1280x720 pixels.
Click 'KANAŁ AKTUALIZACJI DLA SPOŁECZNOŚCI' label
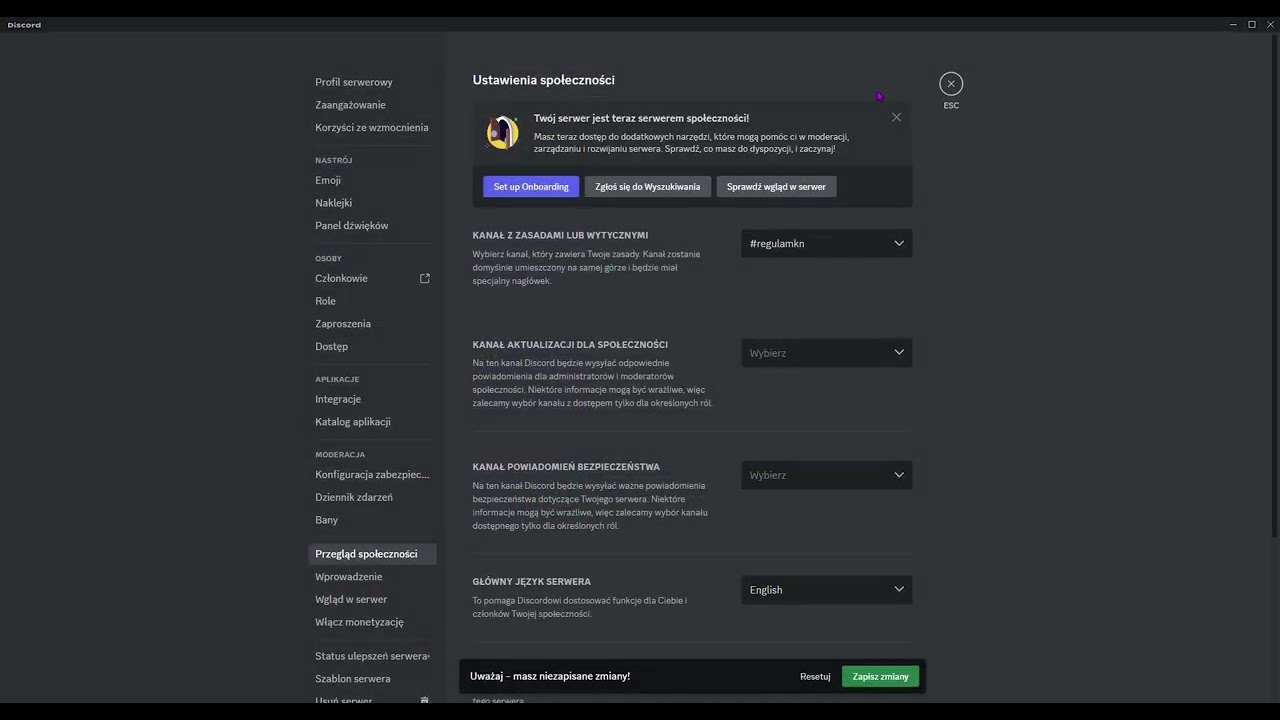(570, 344)
